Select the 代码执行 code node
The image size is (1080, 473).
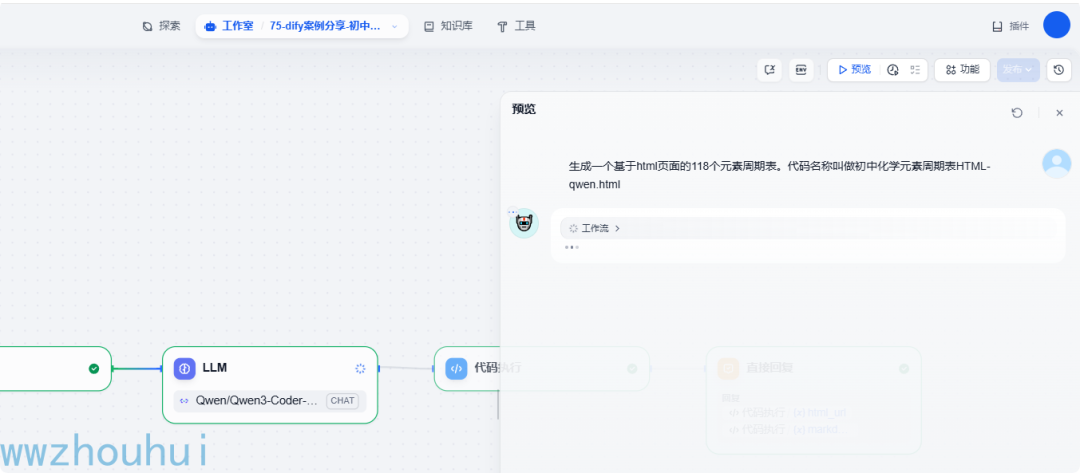pos(541,368)
